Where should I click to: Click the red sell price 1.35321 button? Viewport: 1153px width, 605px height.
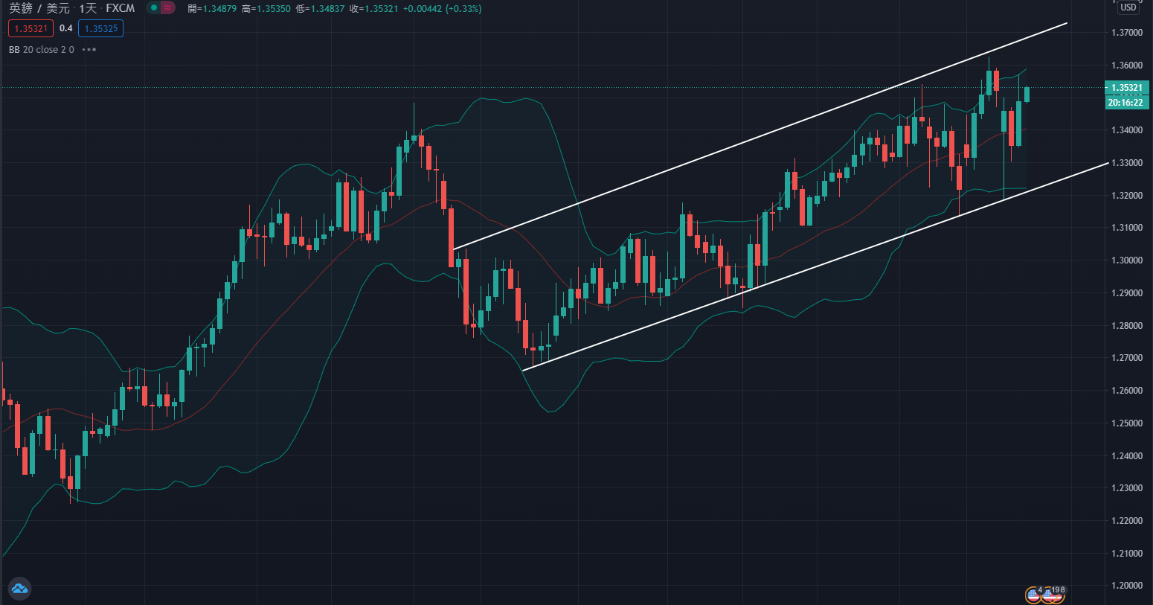click(x=30, y=28)
